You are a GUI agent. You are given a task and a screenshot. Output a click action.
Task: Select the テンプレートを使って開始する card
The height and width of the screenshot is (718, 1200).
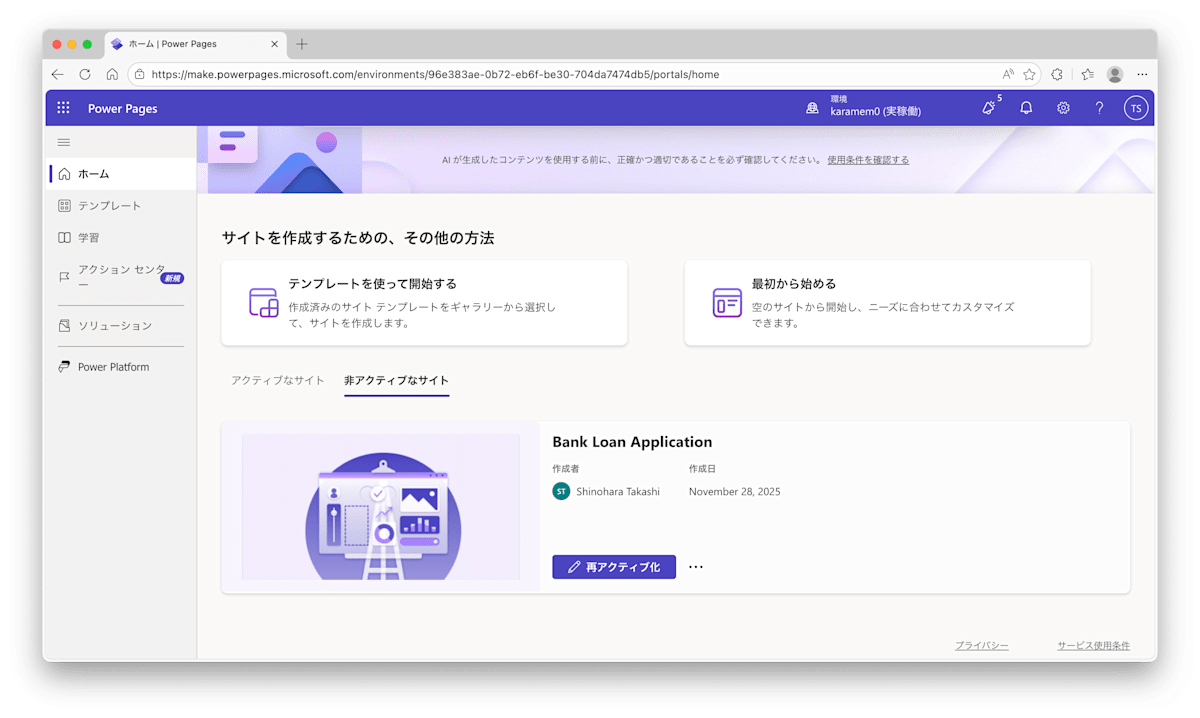[x=424, y=303]
